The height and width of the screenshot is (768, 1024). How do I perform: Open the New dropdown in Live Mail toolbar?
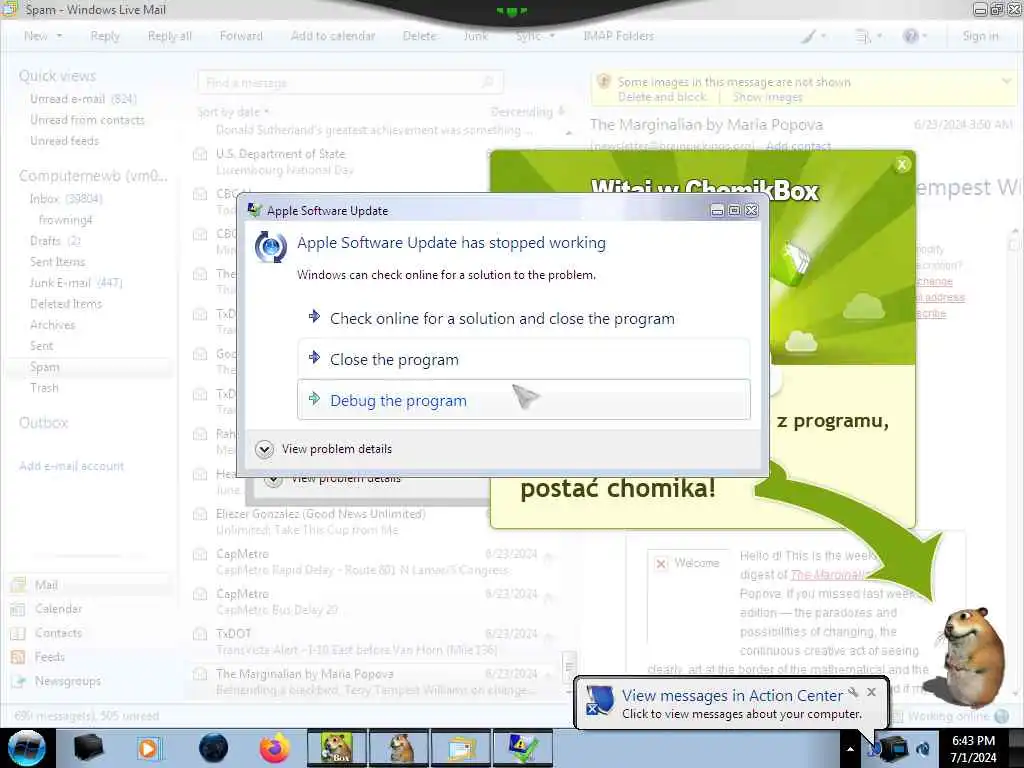(42, 36)
